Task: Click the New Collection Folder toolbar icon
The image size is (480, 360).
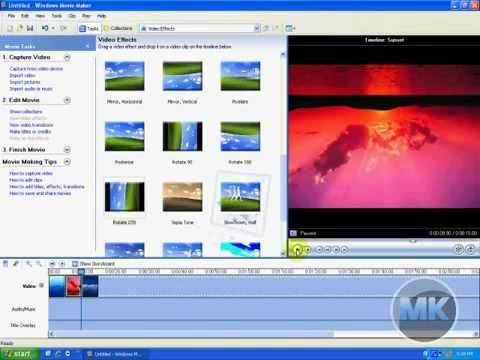Action: click(276, 28)
